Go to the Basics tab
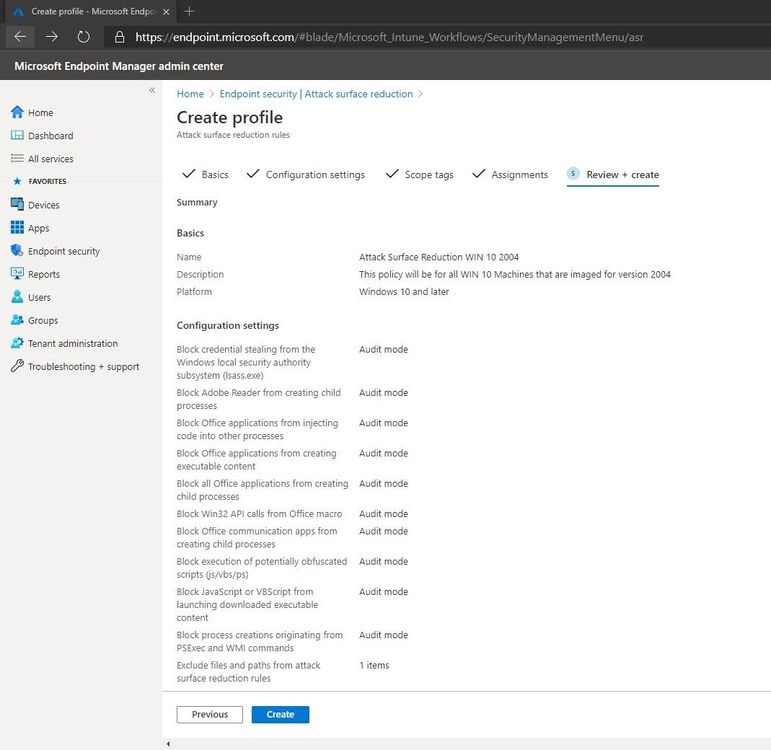 [215, 175]
